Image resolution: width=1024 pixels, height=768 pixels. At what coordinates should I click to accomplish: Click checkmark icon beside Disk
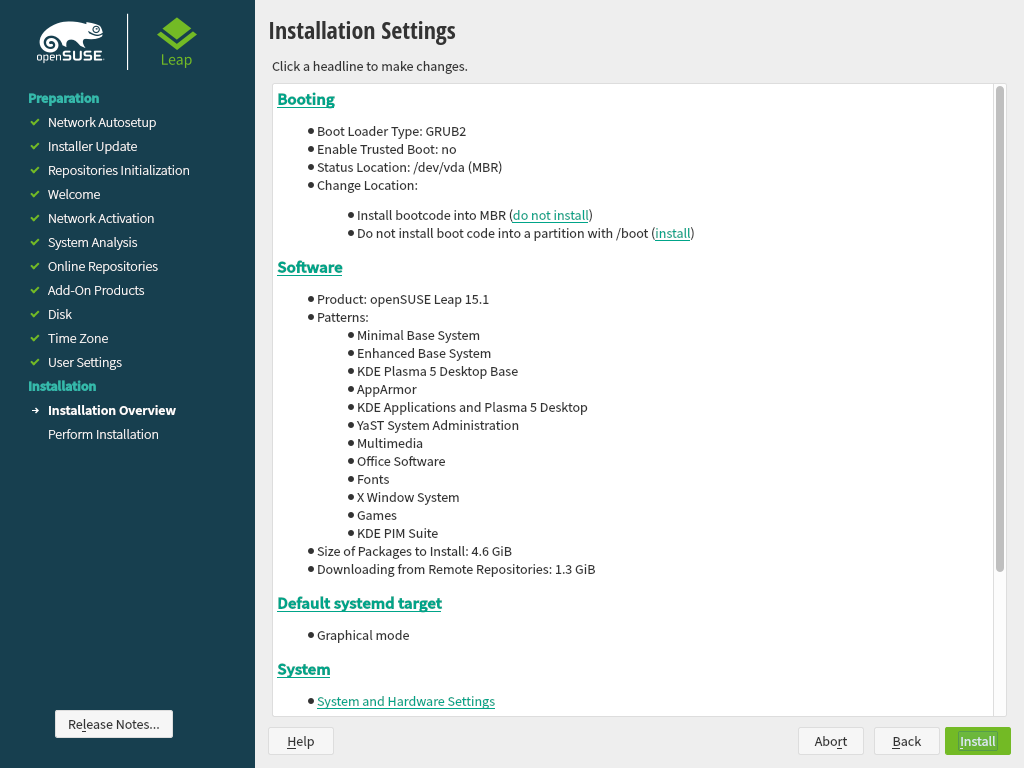click(x=35, y=314)
